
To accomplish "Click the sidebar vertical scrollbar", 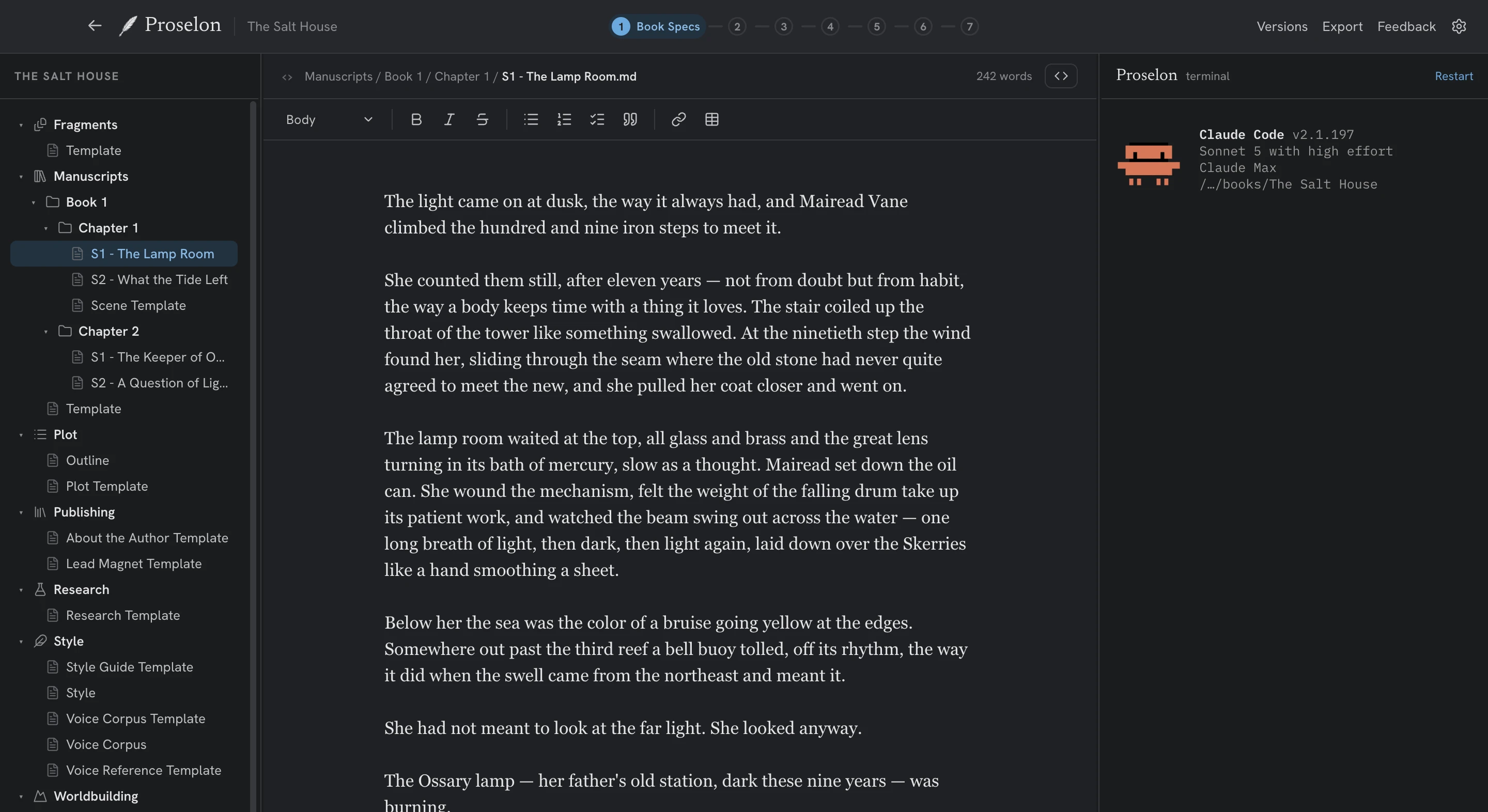I will click(x=253, y=456).
